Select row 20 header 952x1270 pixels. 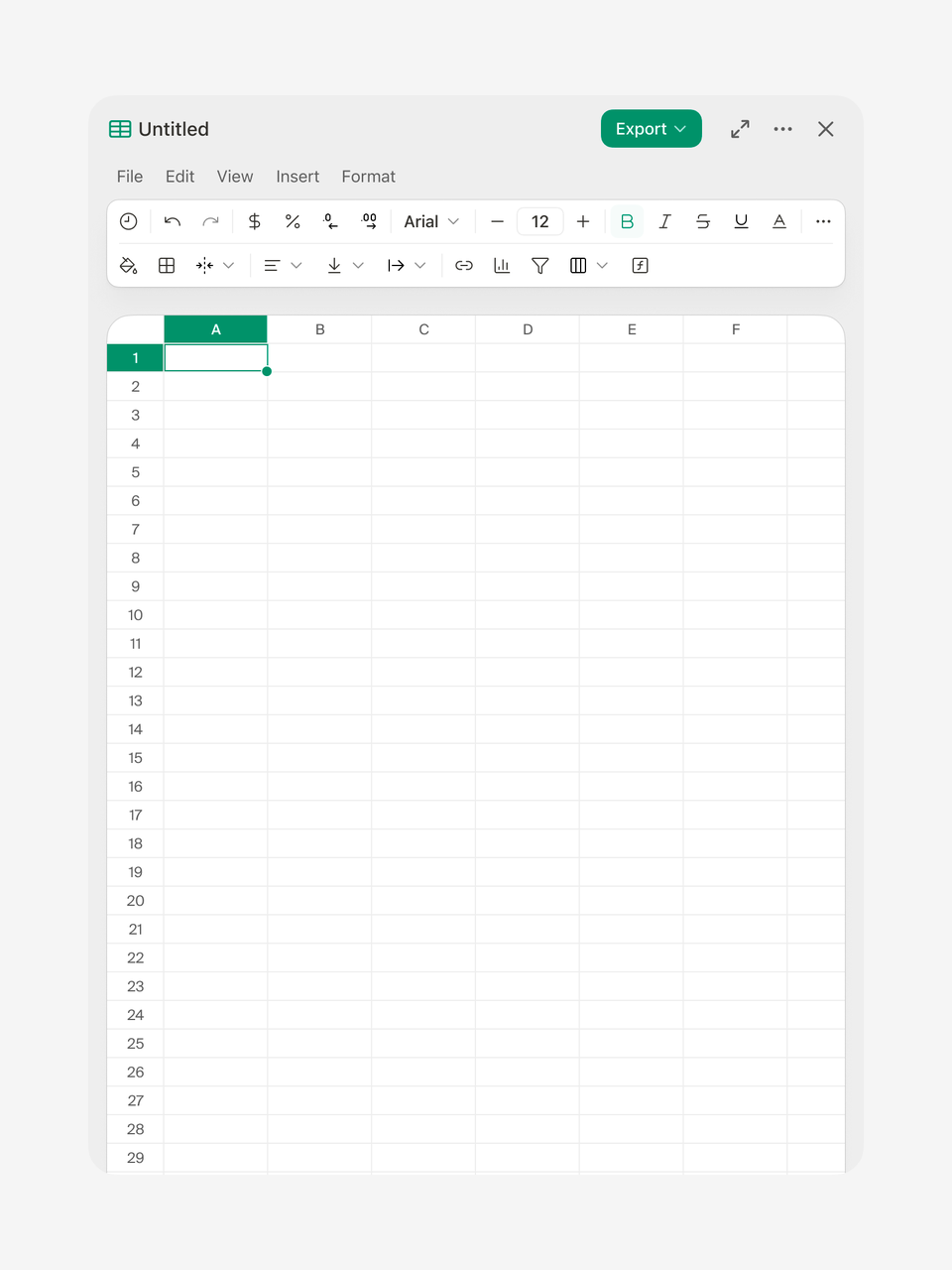point(135,901)
